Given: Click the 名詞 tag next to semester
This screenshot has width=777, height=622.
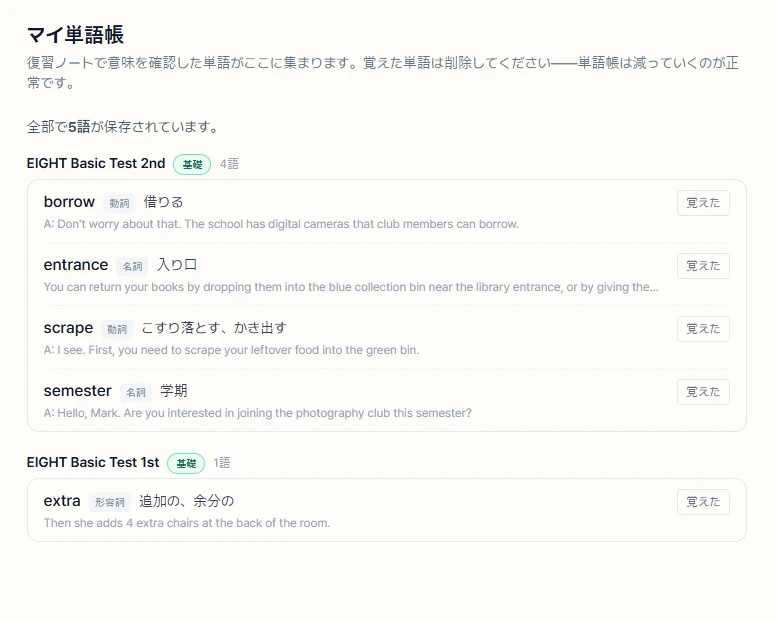Looking at the screenshot, I should click(x=136, y=392).
